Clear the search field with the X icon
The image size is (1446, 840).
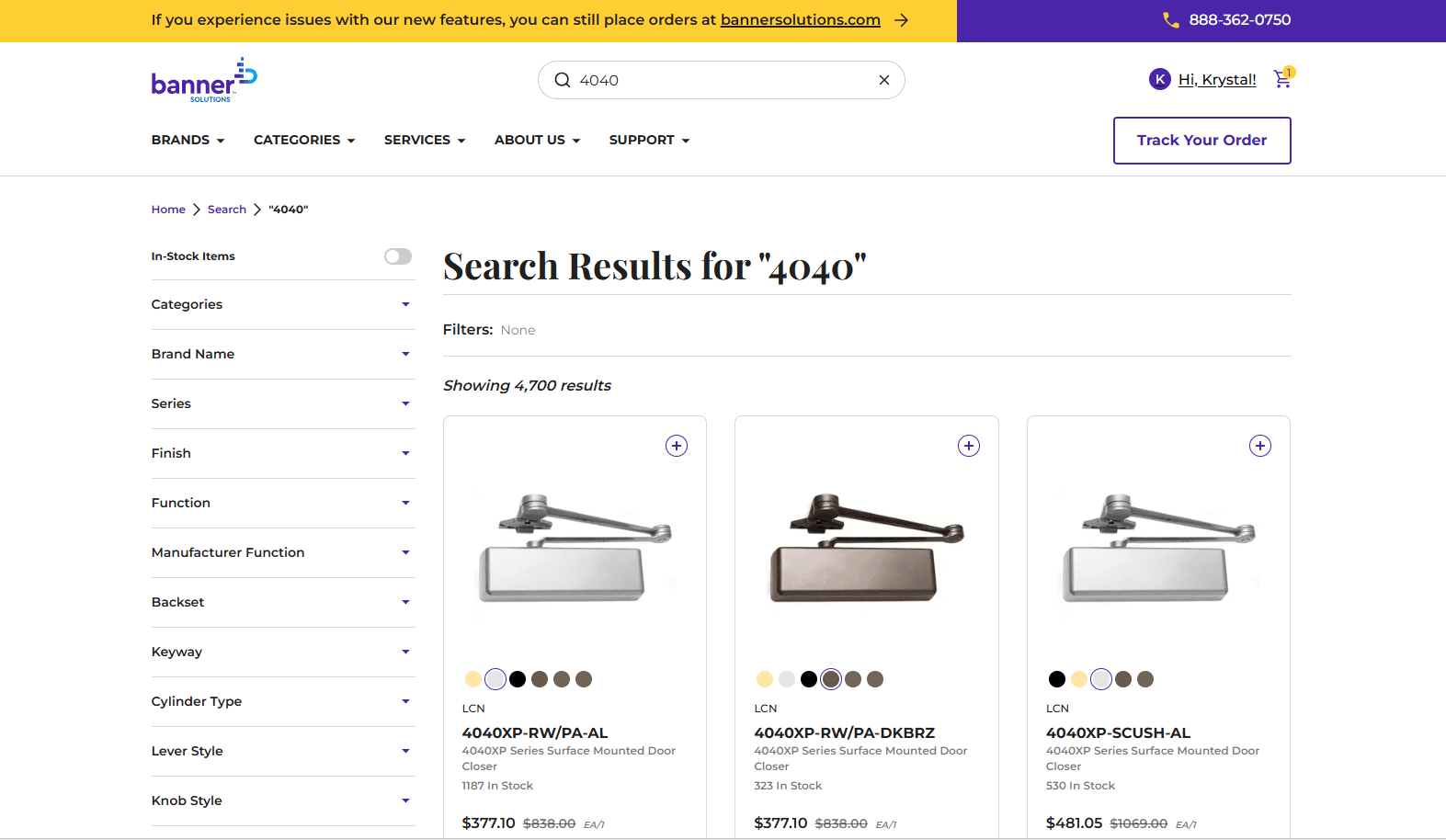(x=883, y=80)
